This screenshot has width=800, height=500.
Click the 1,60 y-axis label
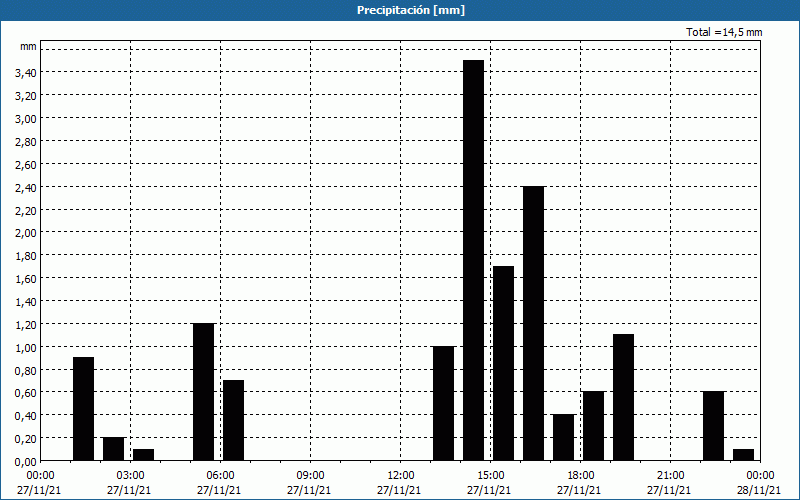[26, 279]
